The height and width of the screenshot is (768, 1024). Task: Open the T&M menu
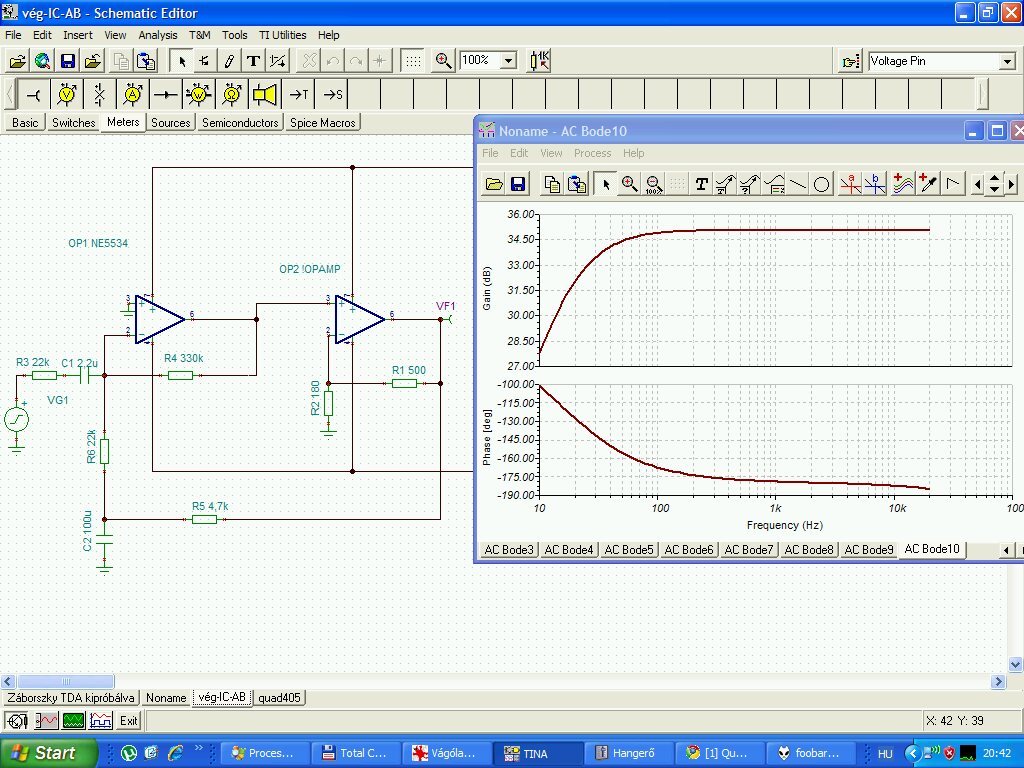199,35
